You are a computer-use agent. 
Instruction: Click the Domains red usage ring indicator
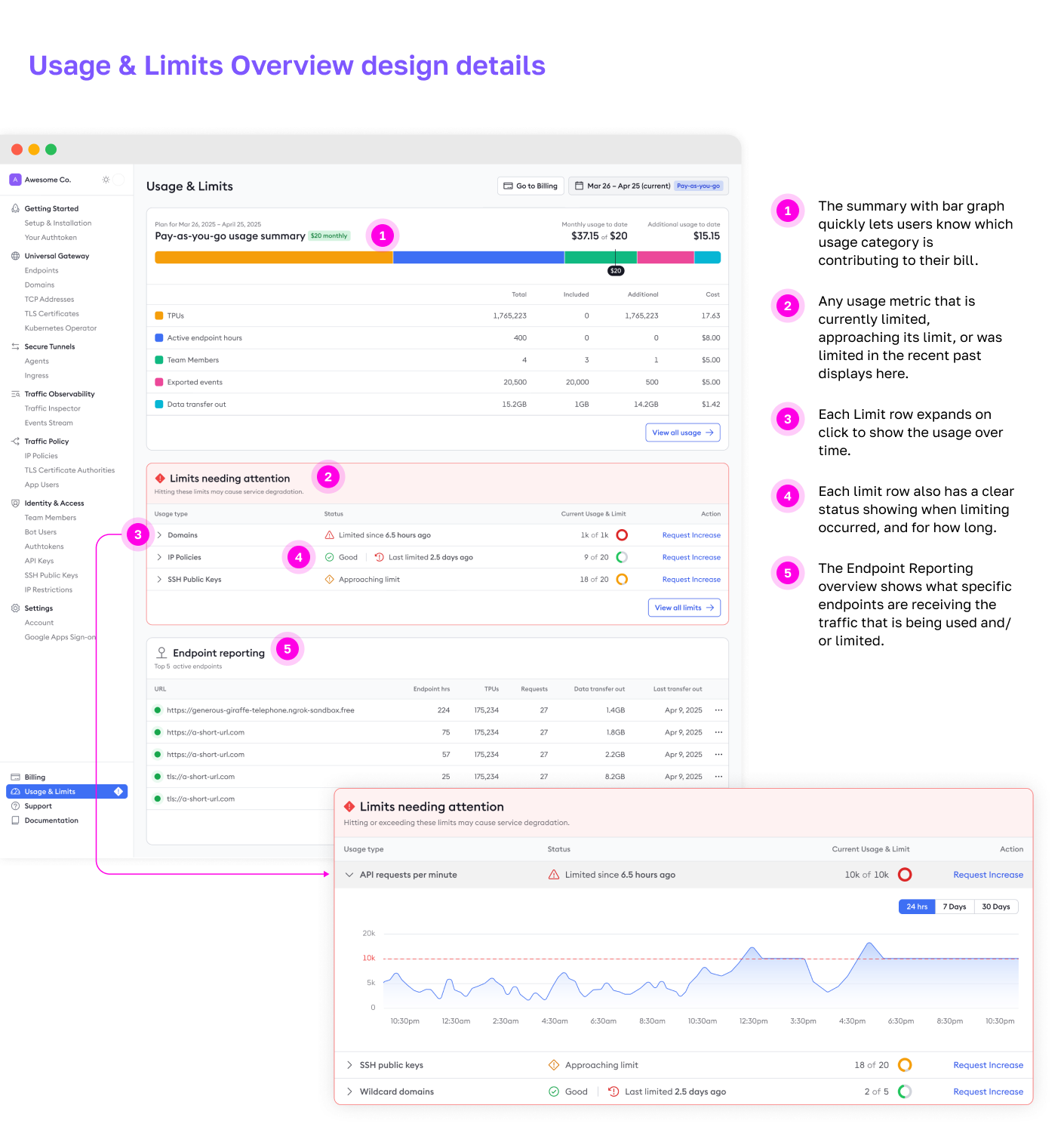pos(622,535)
